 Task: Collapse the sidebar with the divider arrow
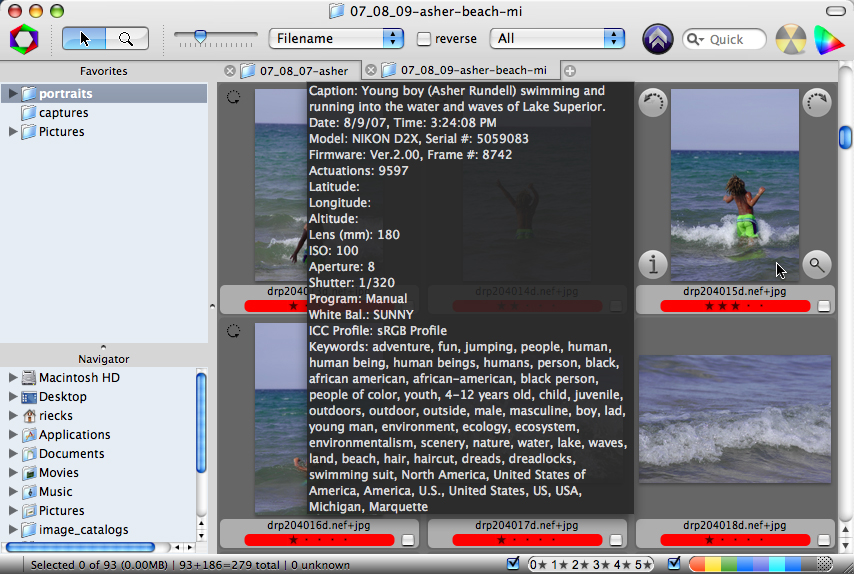tap(212, 306)
